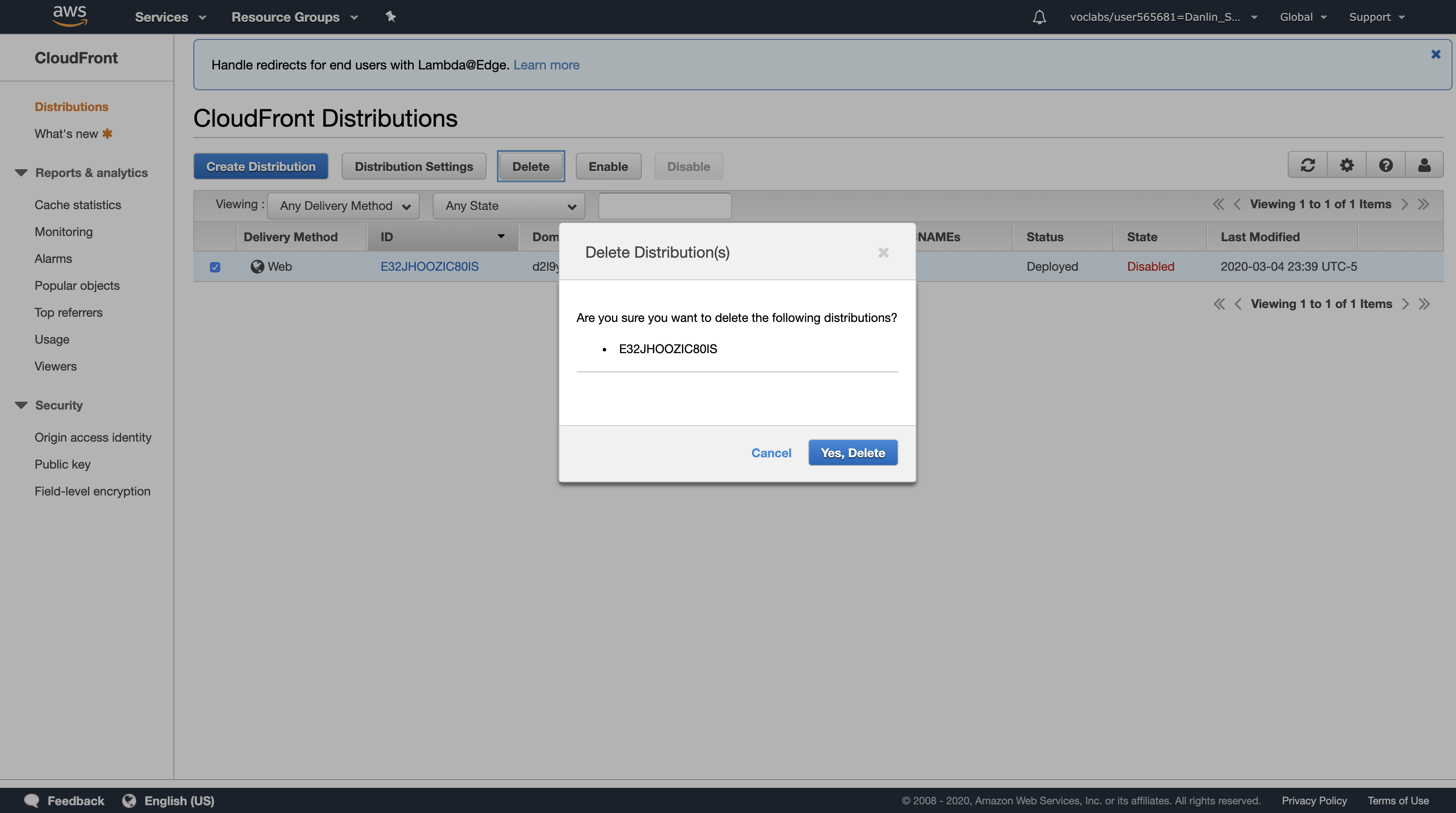Click the AWS logo

[69, 15]
